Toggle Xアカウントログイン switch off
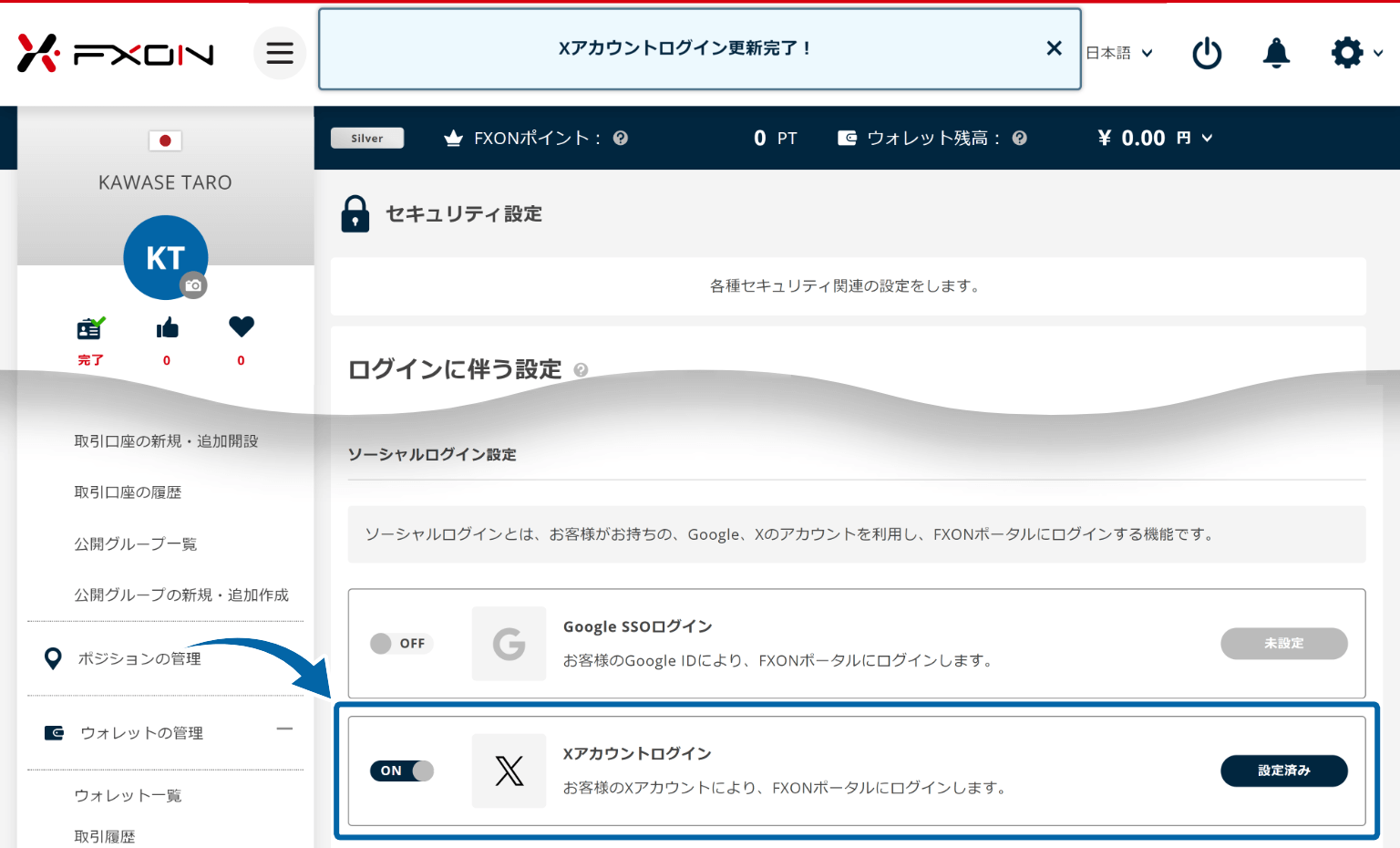 (x=401, y=770)
